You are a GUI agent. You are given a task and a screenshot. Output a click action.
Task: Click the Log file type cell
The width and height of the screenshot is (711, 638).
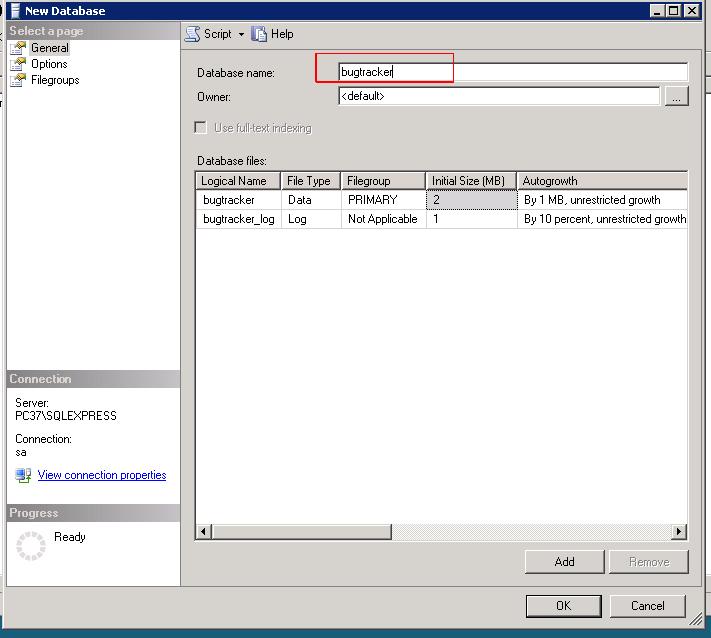[311, 219]
